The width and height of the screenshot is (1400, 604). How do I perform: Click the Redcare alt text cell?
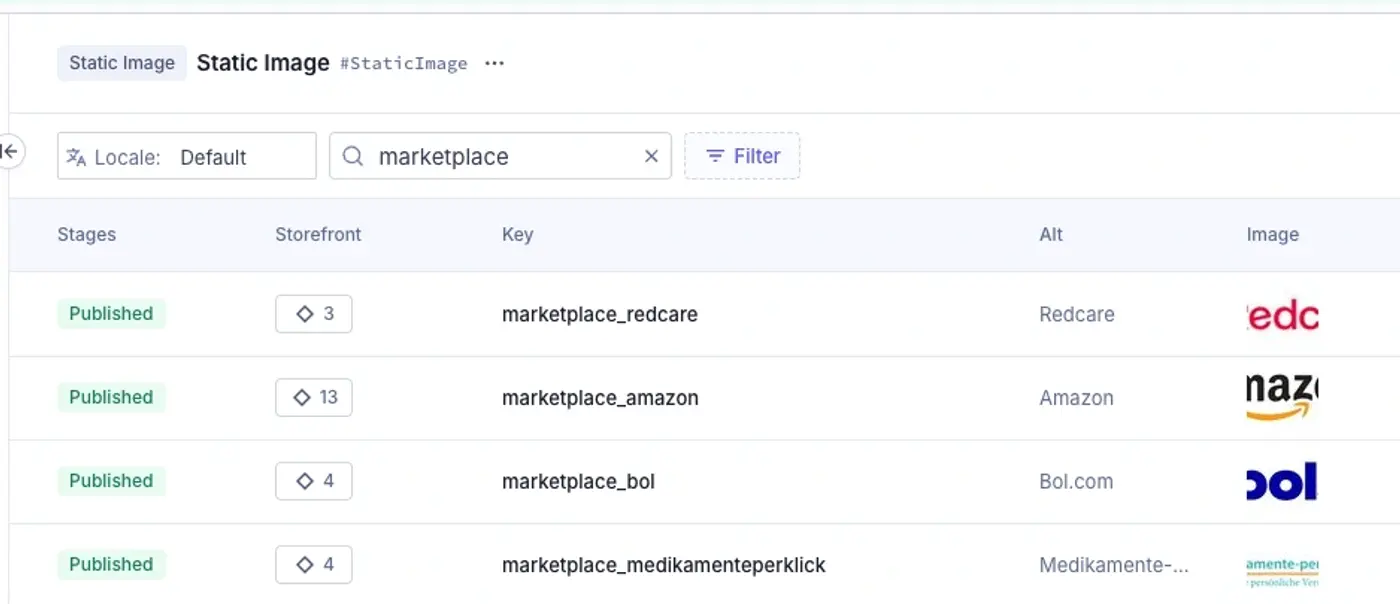tap(1077, 314)
